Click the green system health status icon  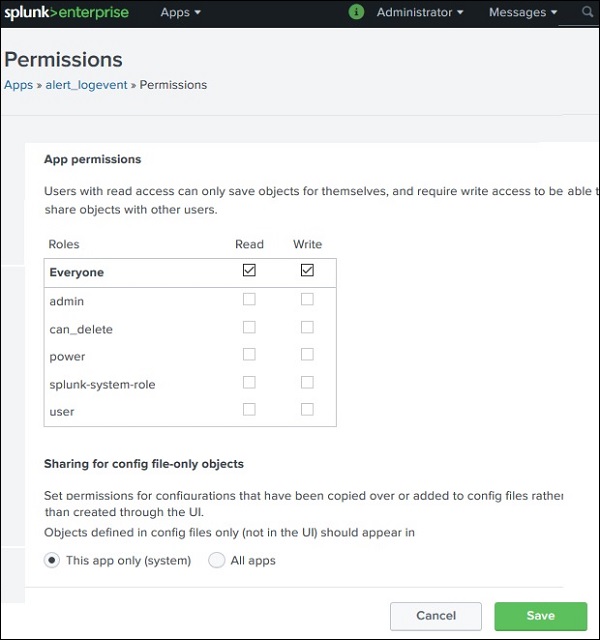(356, 12)
